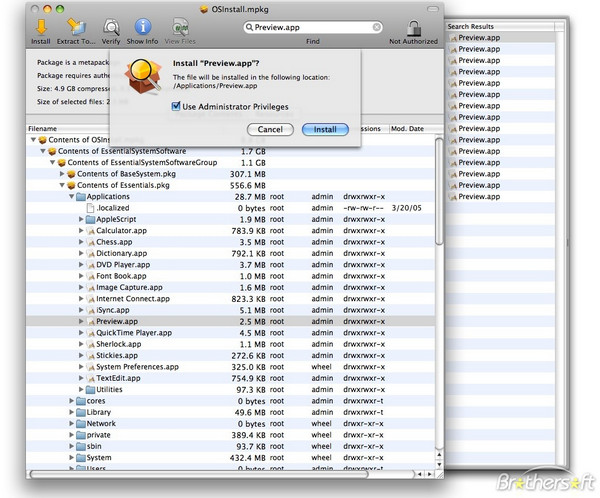Click the 2.5 MB size of Preview.app

pos(253,322)
